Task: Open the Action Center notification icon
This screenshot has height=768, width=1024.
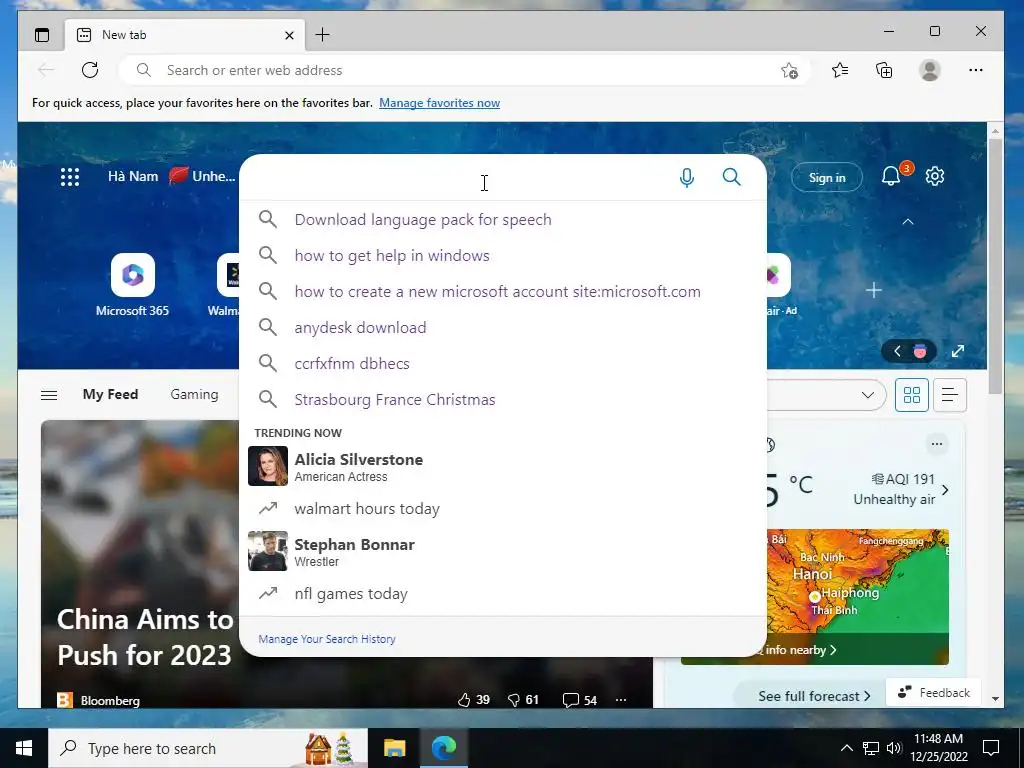Action: (x=991, y=748)
